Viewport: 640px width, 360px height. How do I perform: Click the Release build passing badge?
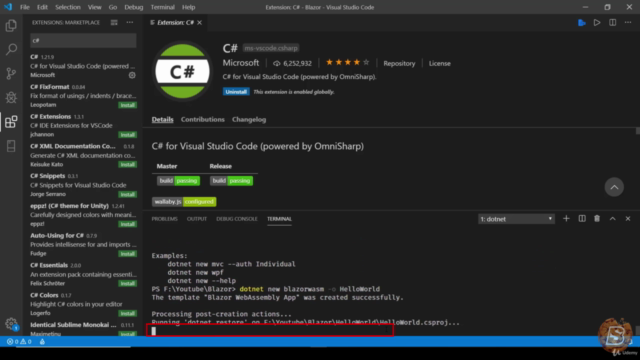click(231, 181)
